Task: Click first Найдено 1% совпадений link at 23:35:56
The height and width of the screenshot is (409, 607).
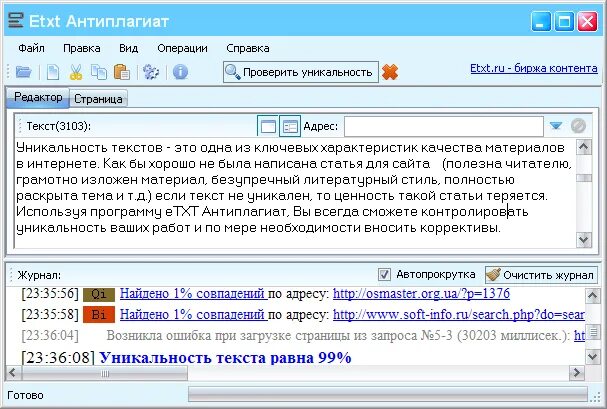Action: click(194, 294)
